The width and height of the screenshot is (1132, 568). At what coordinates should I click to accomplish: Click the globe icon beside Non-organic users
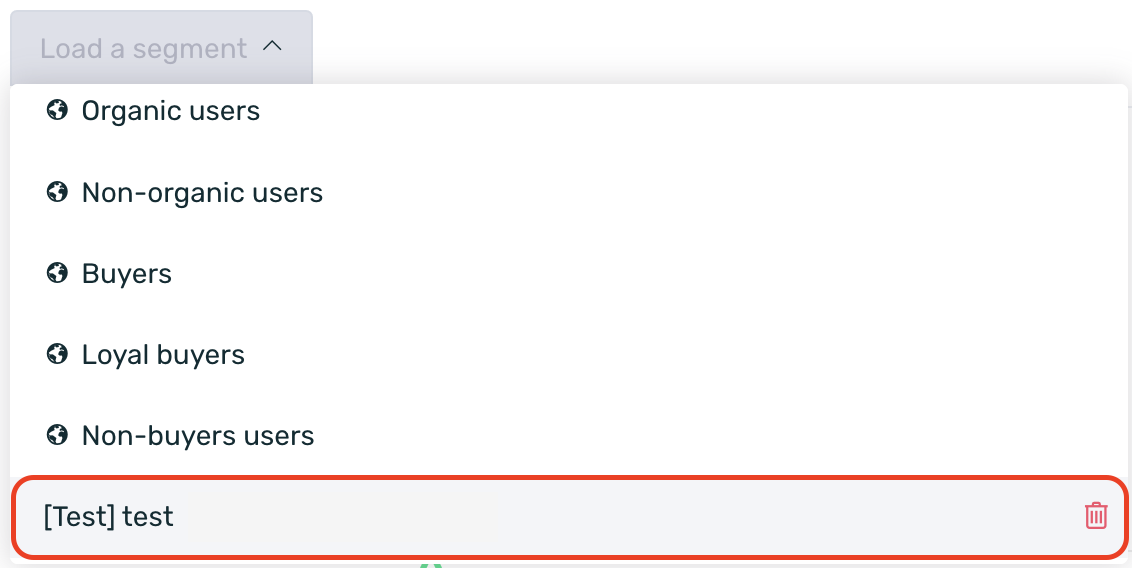point(57,192)
